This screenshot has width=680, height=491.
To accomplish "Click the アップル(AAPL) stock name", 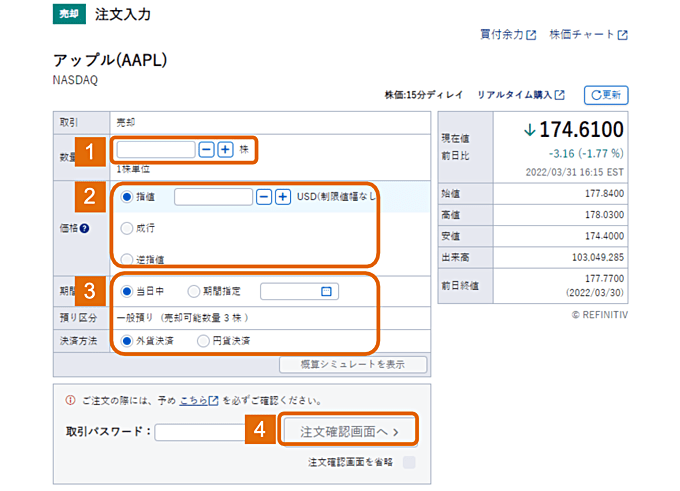I will click(x=110, y=60).
